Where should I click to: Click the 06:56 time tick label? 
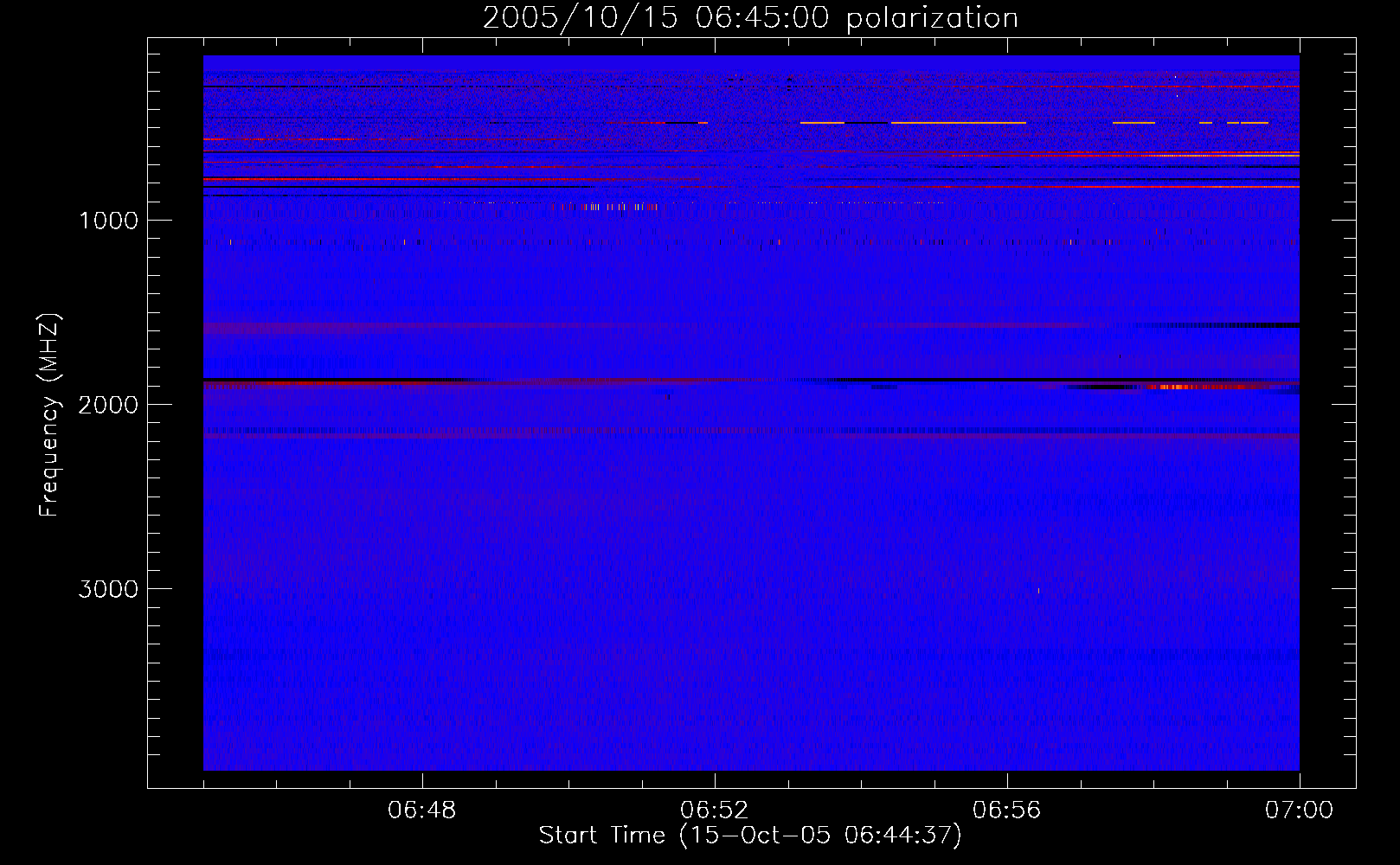[1007, 811]
